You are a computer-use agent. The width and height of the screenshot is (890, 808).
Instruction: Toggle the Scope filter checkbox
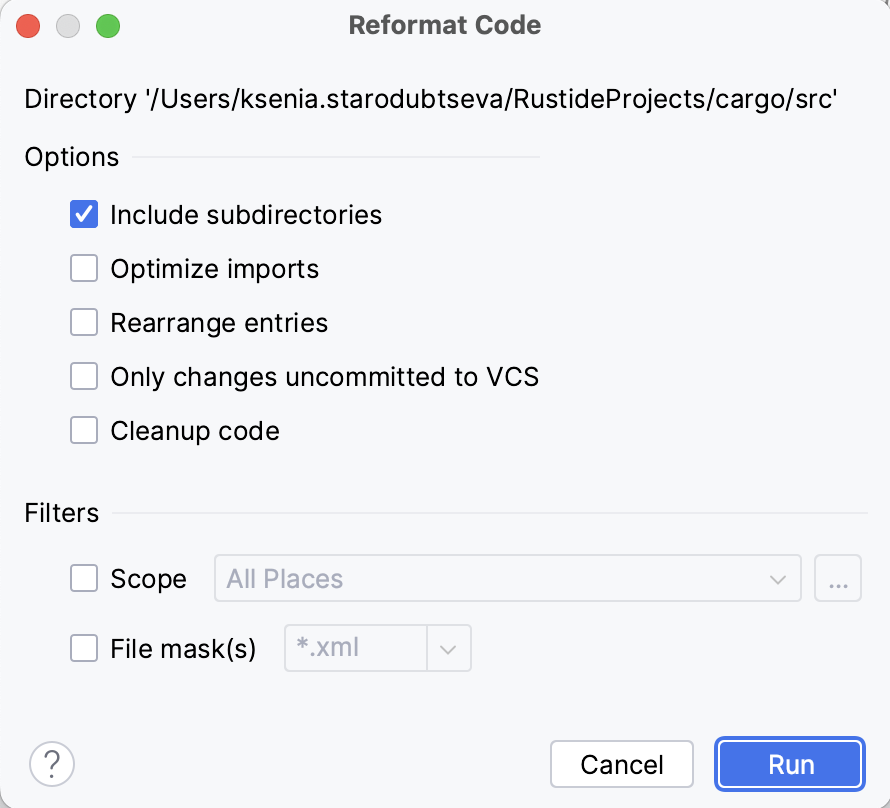(x=84, y=578)
